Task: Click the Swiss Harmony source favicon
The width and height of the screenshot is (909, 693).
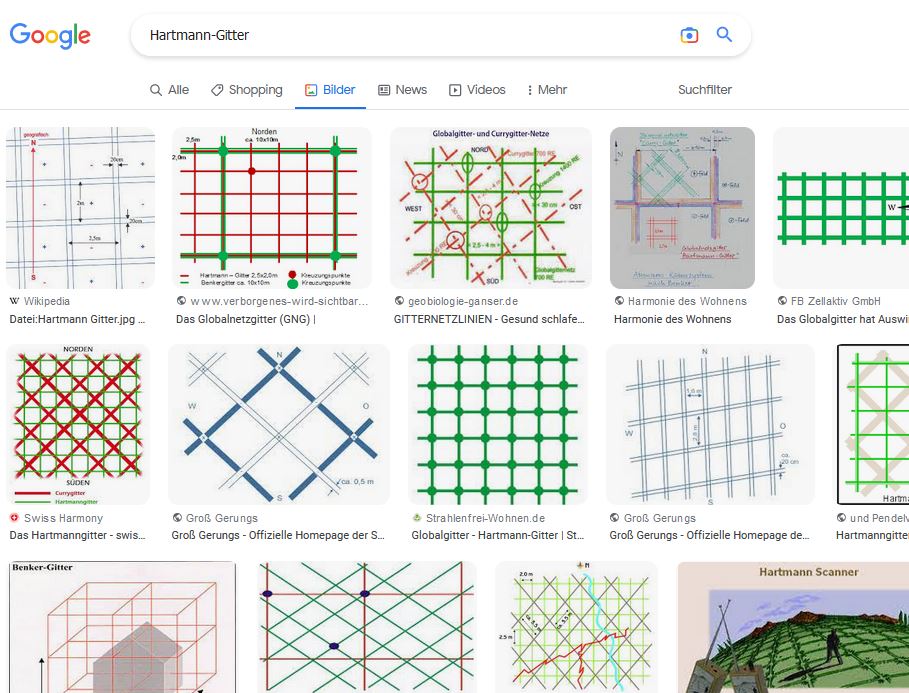Action: click(x=14, y=518)
